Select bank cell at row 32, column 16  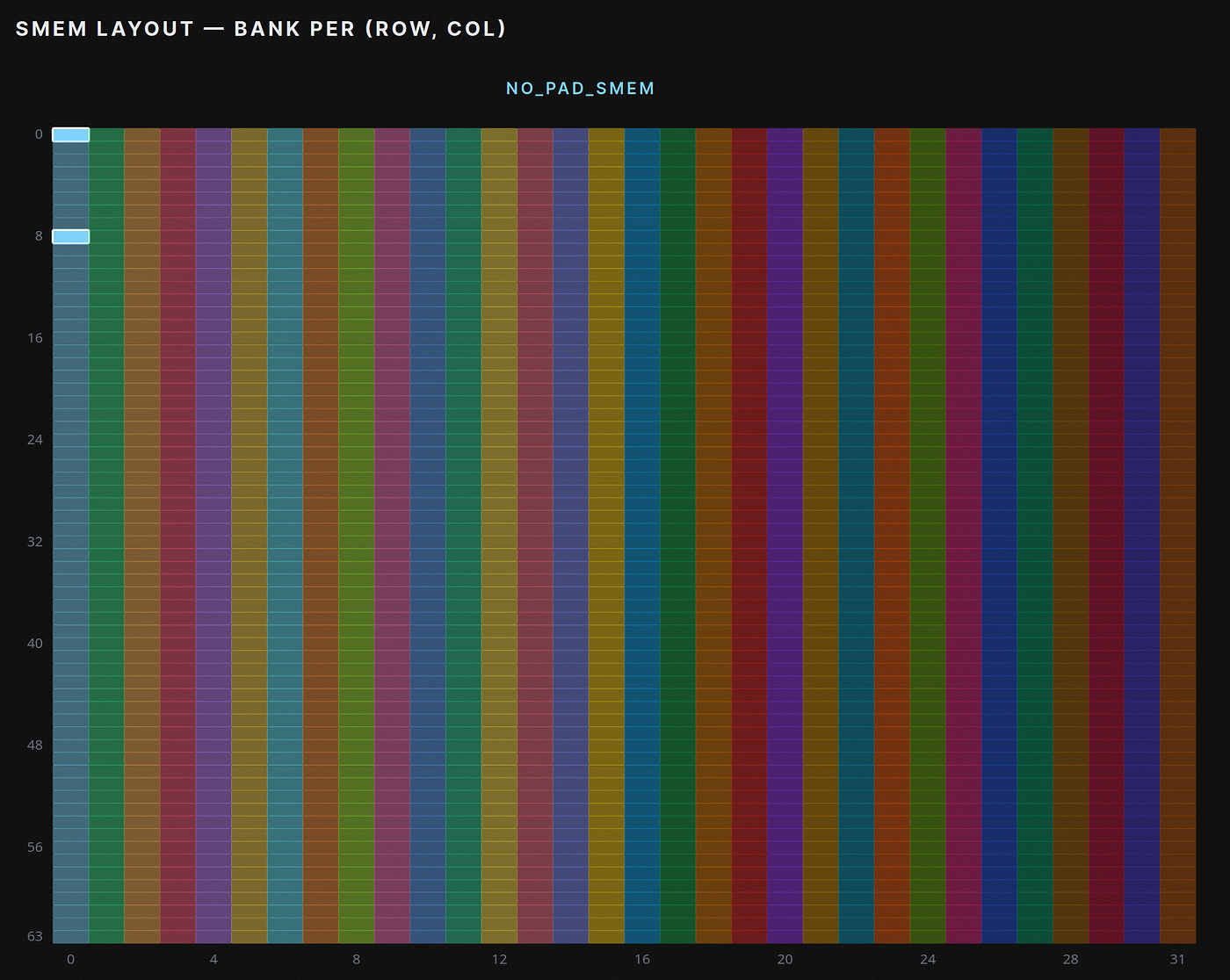point(642,542)
